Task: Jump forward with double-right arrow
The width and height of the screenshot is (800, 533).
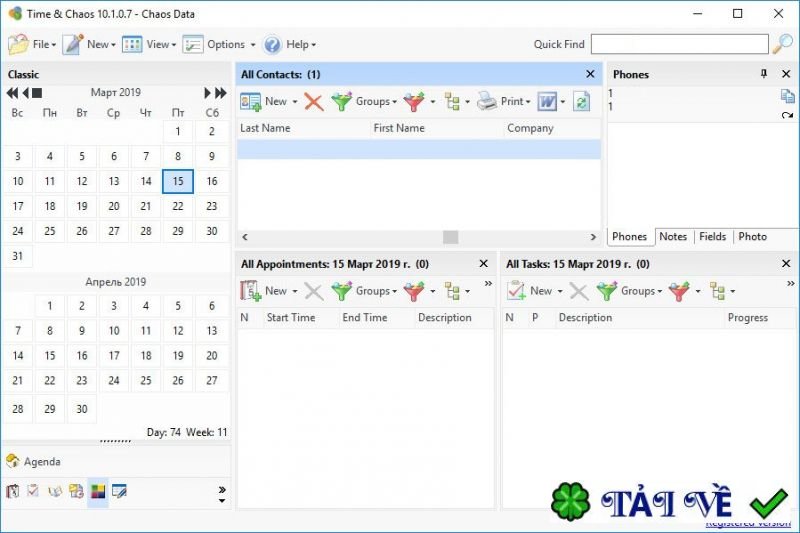Action: [221, 93]
